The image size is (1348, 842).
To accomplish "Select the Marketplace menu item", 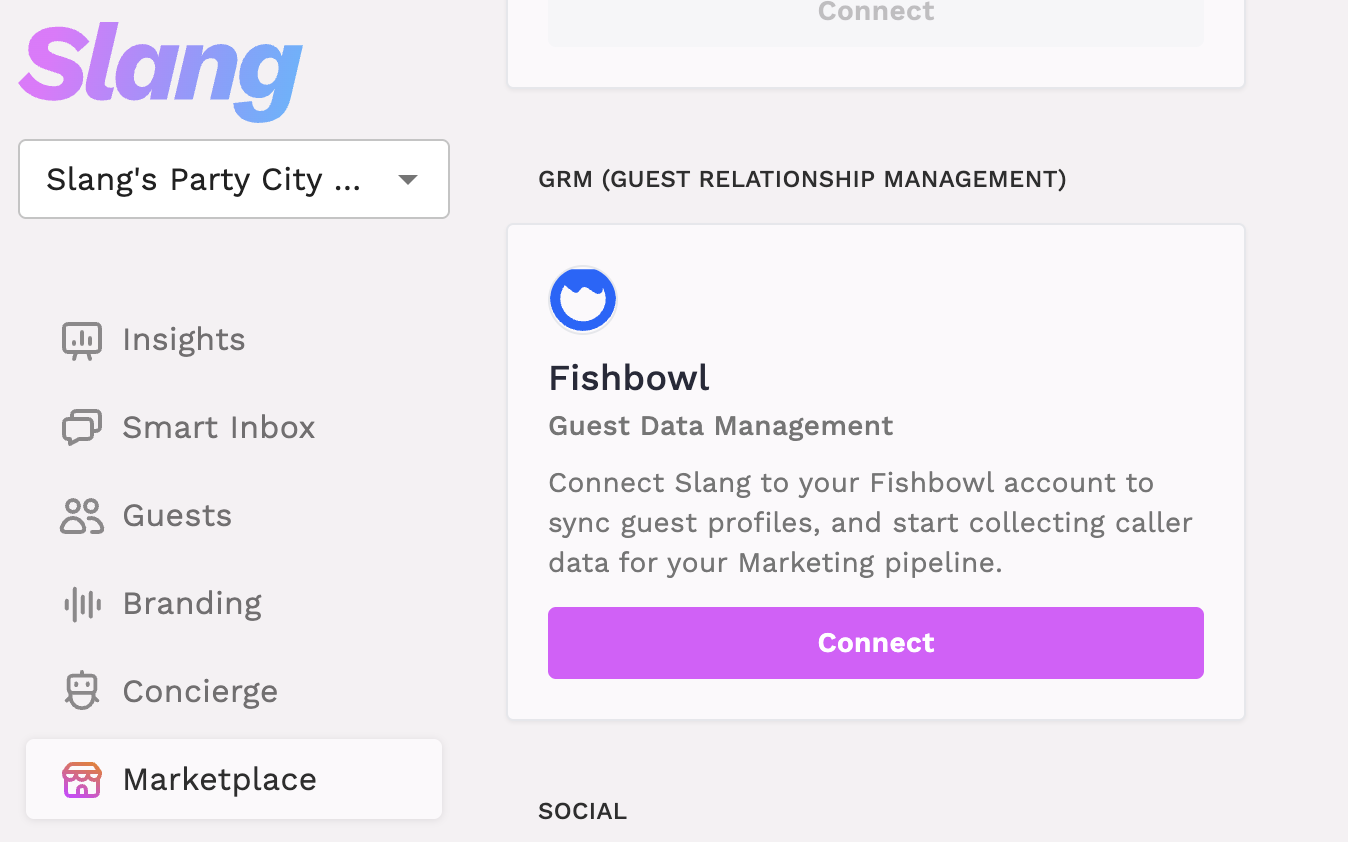I will click(x=220, y=780).
